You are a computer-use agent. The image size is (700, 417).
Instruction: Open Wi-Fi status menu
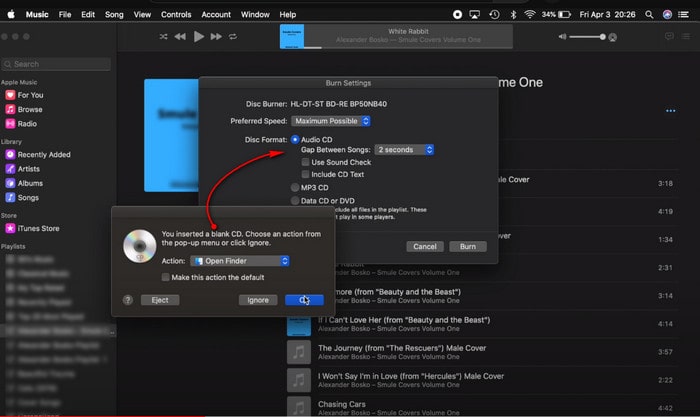[529, 14]
